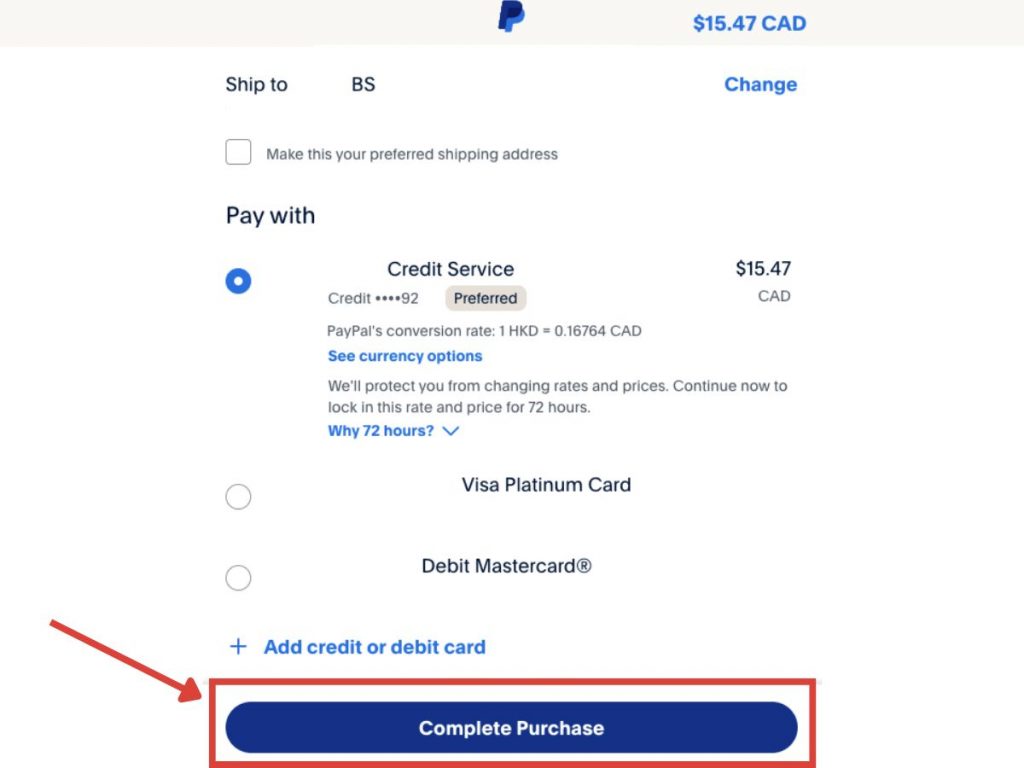Click the Preferred badge on Credit Service
This screenshot has height=768, width=1024.
point(485,298)
